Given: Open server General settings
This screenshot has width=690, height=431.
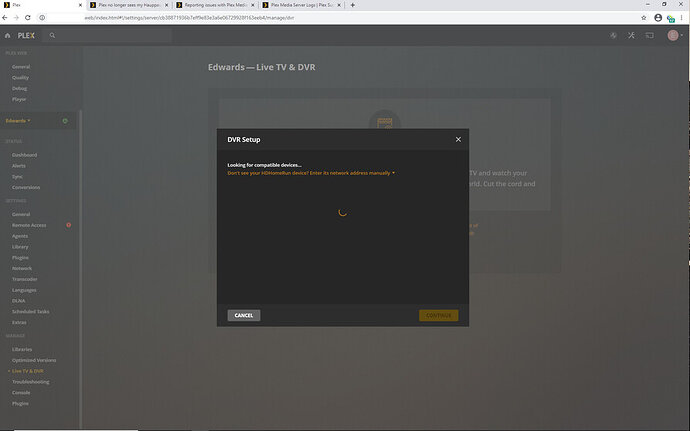Looking at the screenshot, I should 21,214.
